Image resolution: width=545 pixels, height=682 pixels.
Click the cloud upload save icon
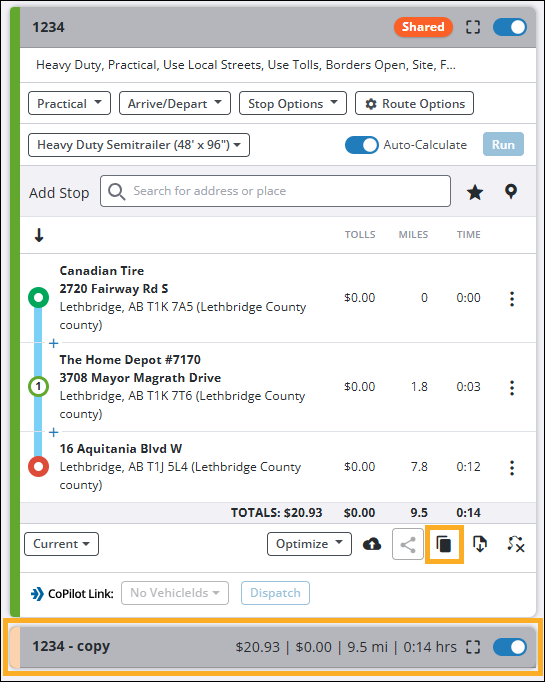click(372, 544)
